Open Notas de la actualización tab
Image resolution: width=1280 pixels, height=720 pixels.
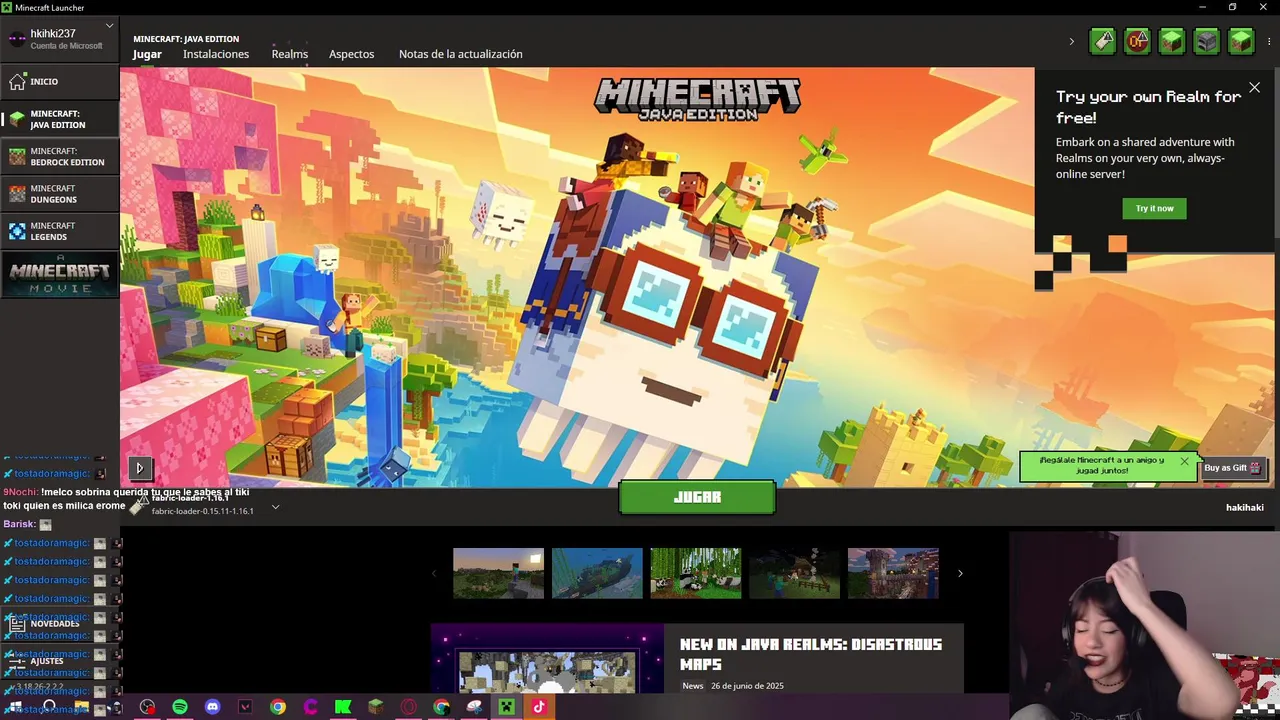pyautogui.click(x=460, y=54)
